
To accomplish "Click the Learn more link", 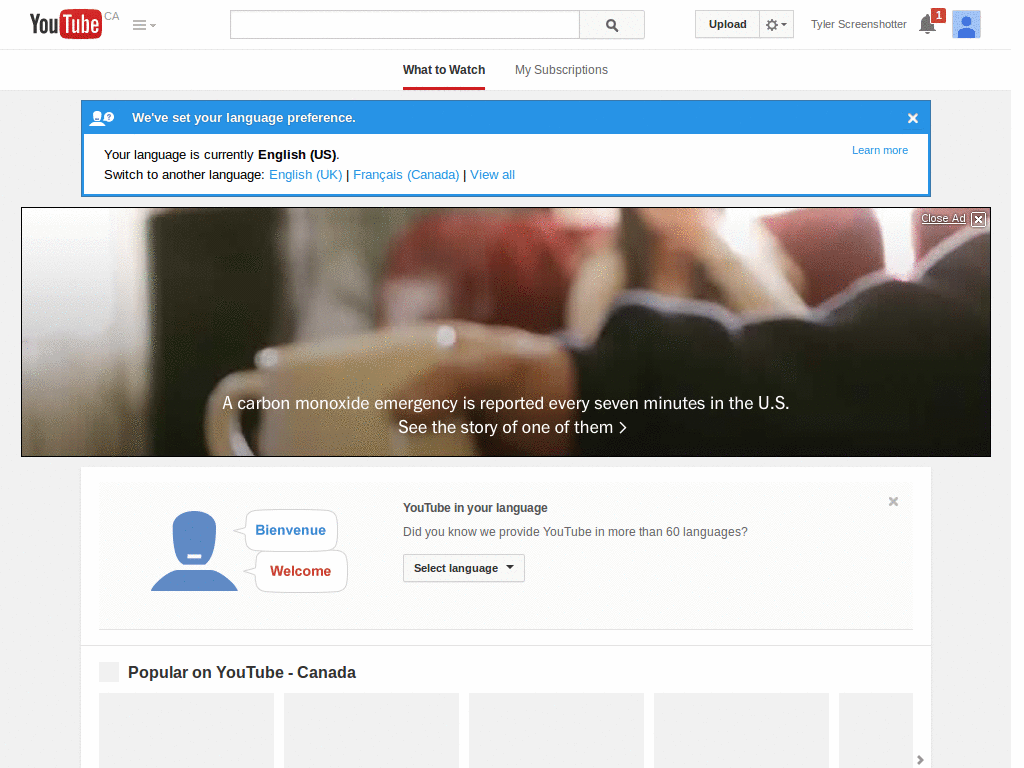I will click(879, 150).
